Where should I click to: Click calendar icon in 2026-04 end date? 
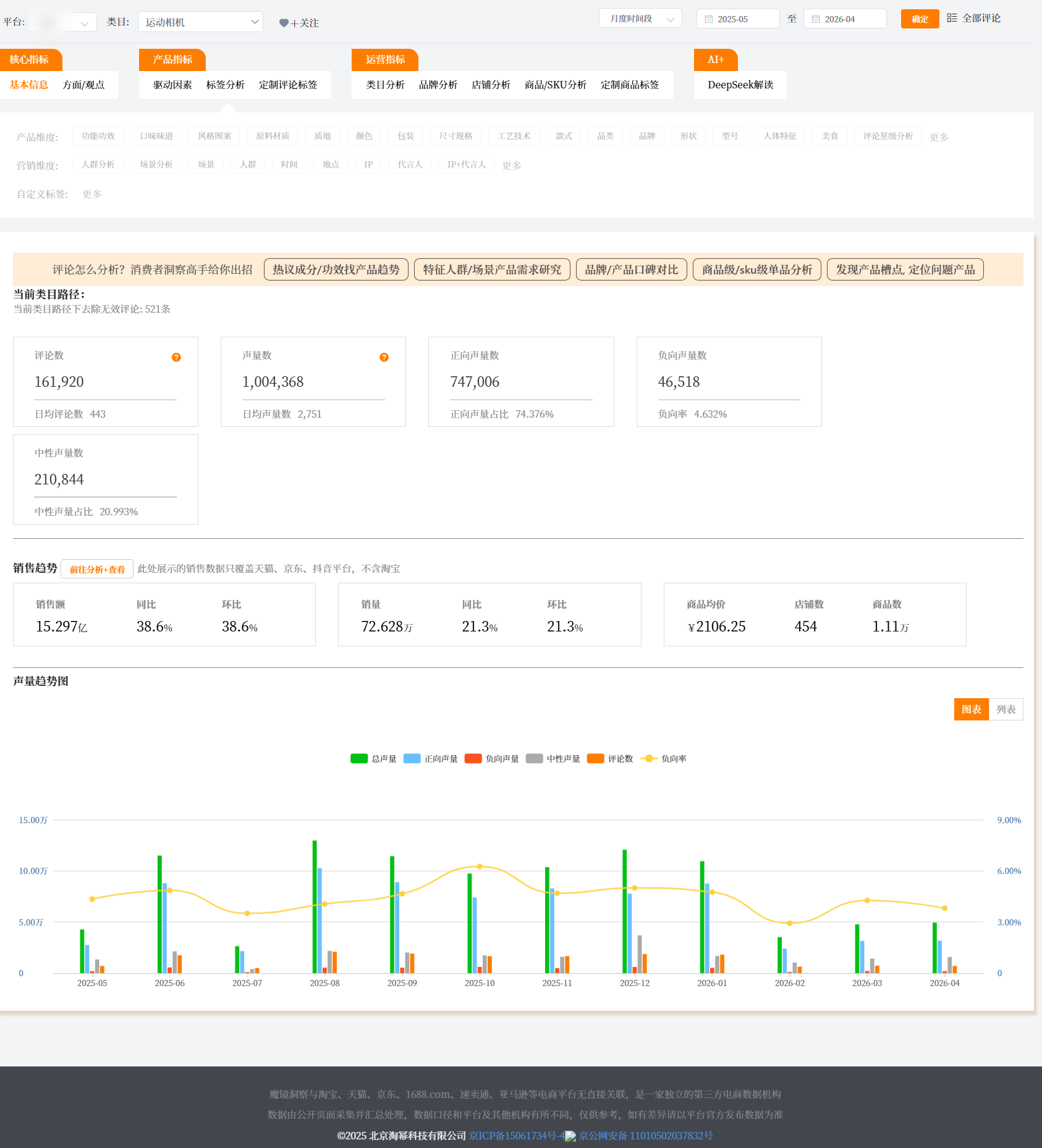click(x=816, y=19)
